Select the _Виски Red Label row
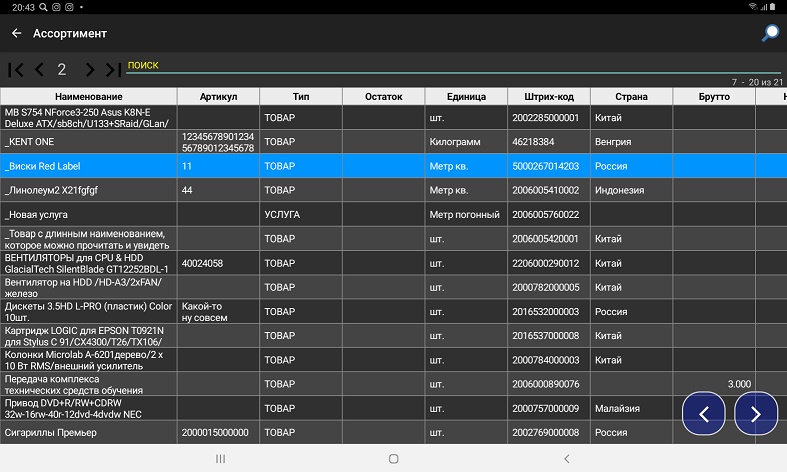 tap(88, 166)
